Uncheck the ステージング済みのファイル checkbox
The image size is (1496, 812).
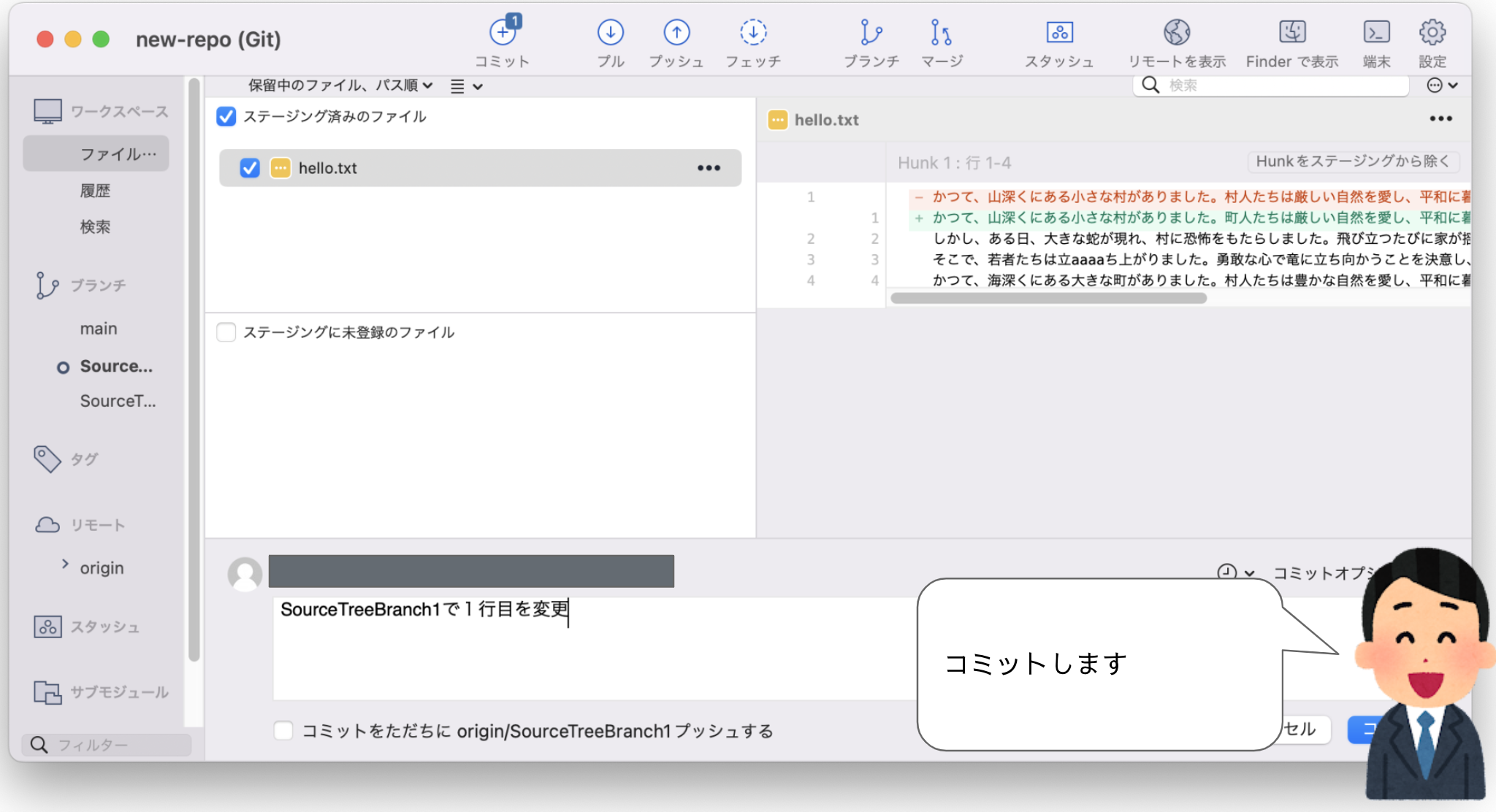pyautogui.click(x=226, y=116)
